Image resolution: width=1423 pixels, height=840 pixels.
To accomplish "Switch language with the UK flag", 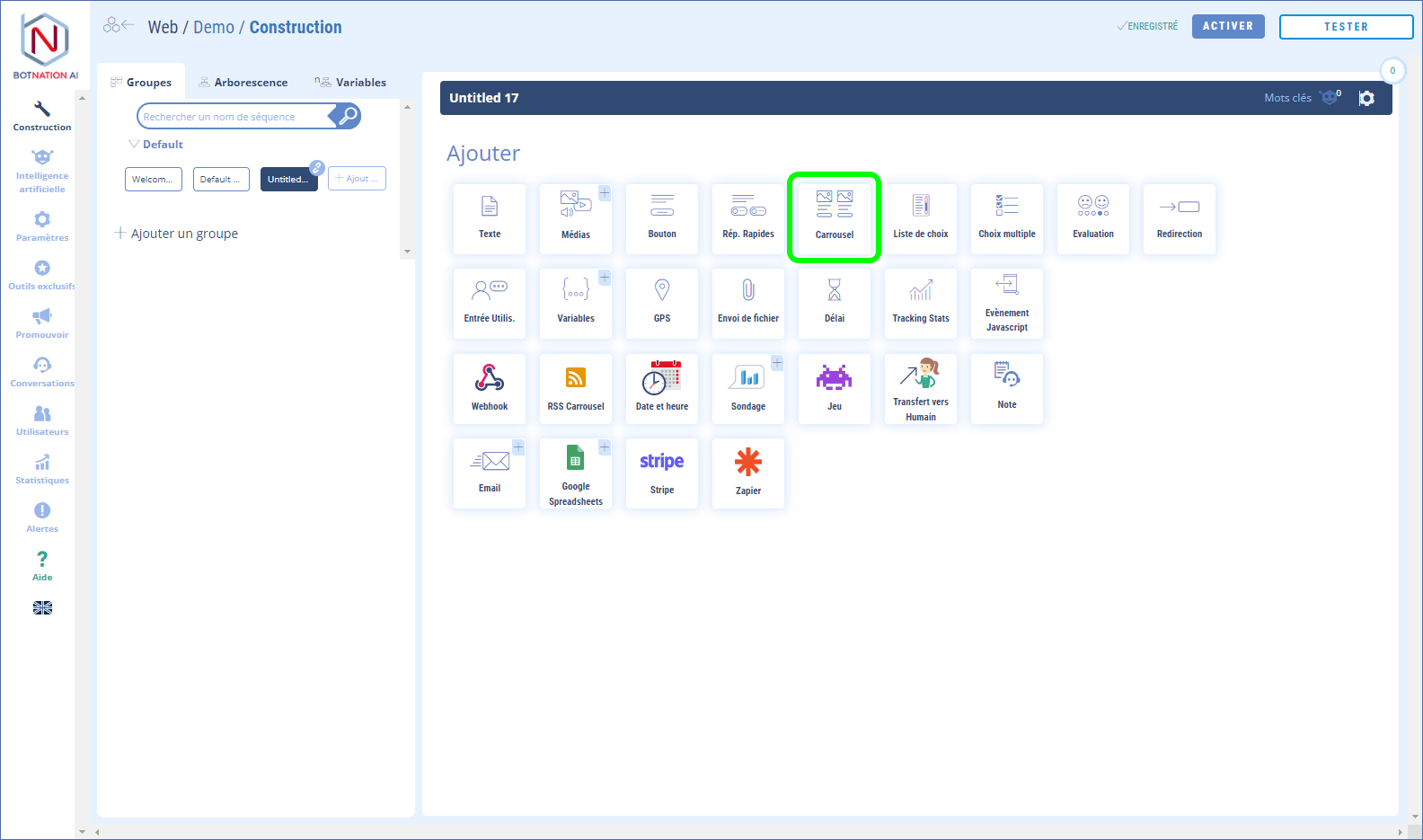I will click(42, 608).
